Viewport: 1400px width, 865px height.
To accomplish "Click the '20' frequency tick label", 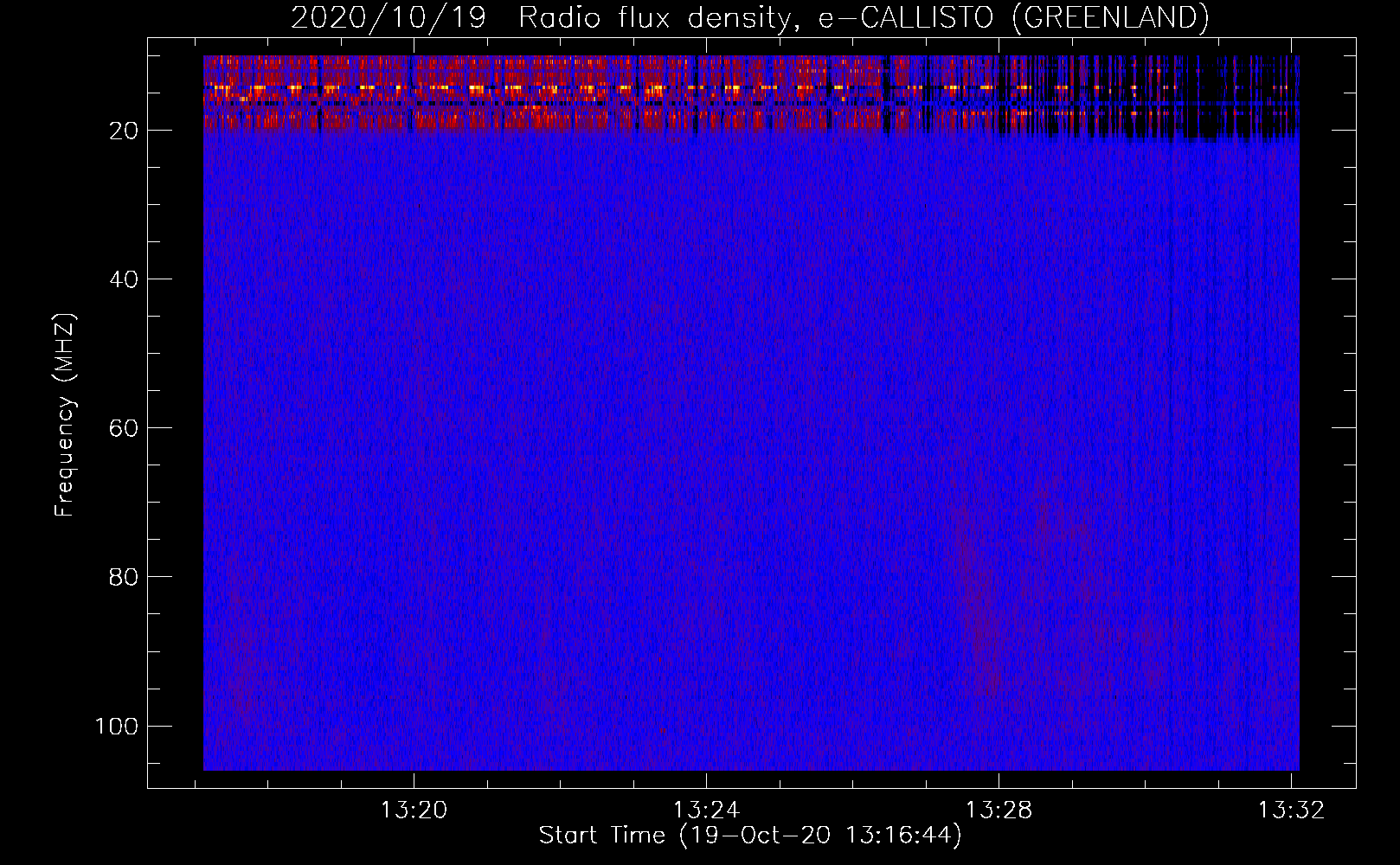I will (x=124, y=131).
